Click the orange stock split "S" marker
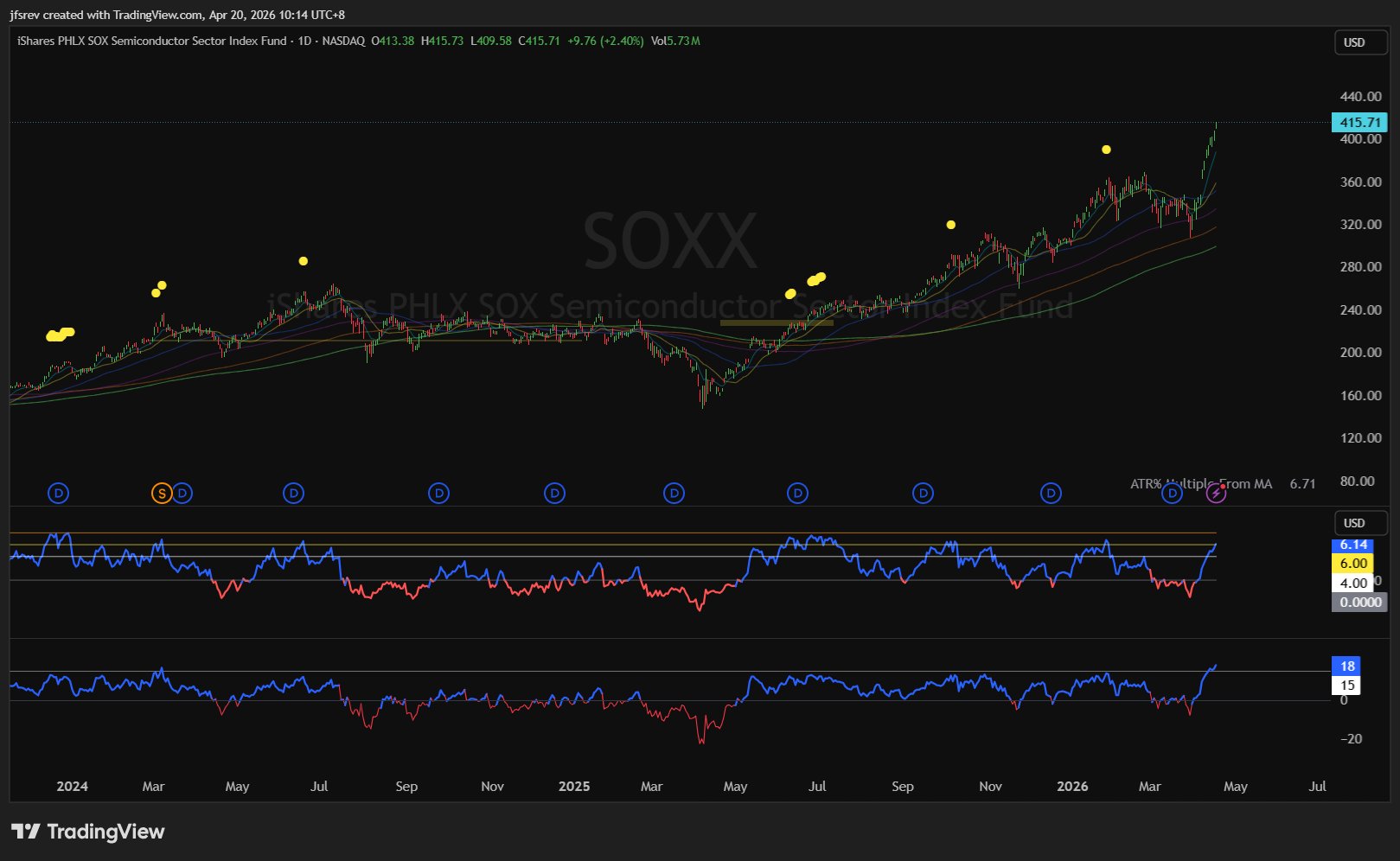1400x861 pixels. pyautogui.click(x=161, y=494)
